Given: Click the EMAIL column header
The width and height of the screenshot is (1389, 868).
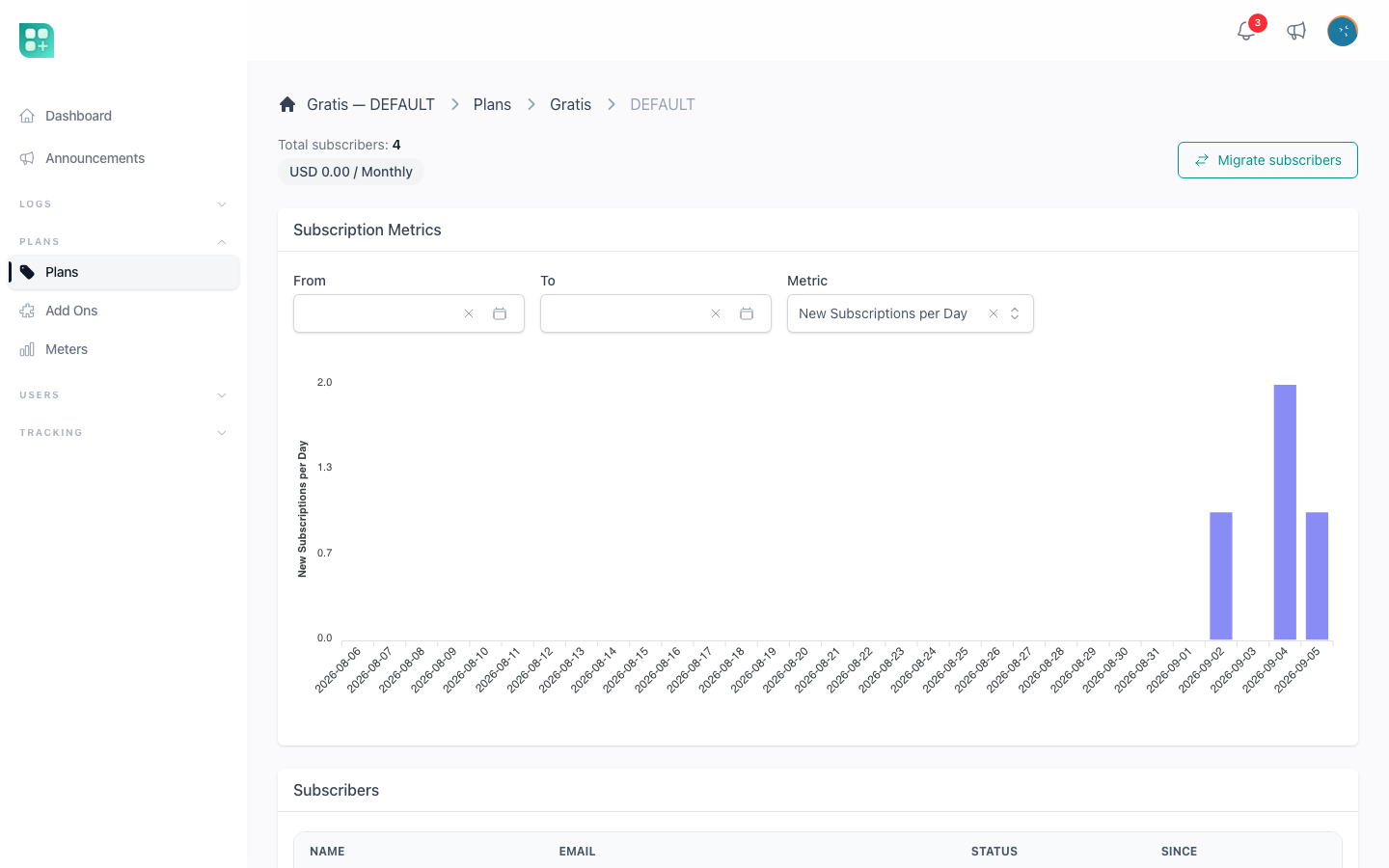Looking at the screenshot, I should 577,852.
